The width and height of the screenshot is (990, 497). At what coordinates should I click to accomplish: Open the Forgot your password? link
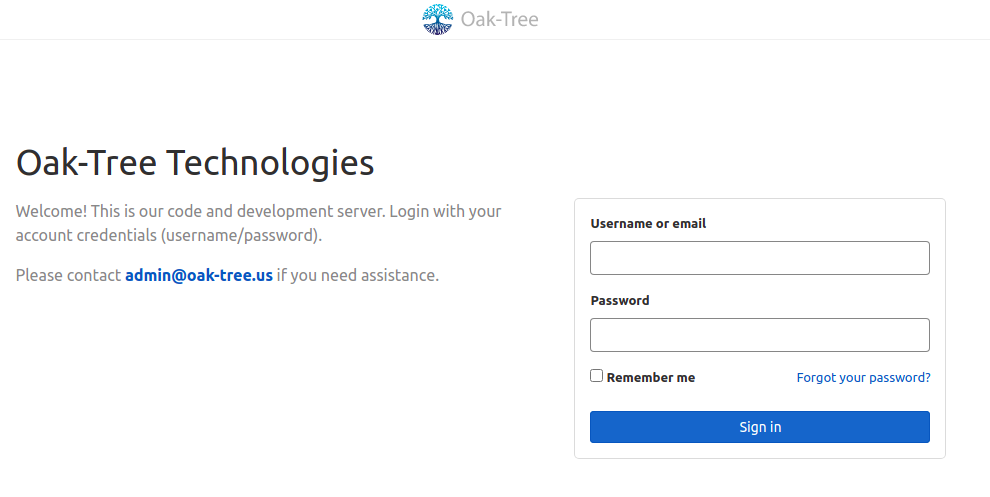click(863, 378)
